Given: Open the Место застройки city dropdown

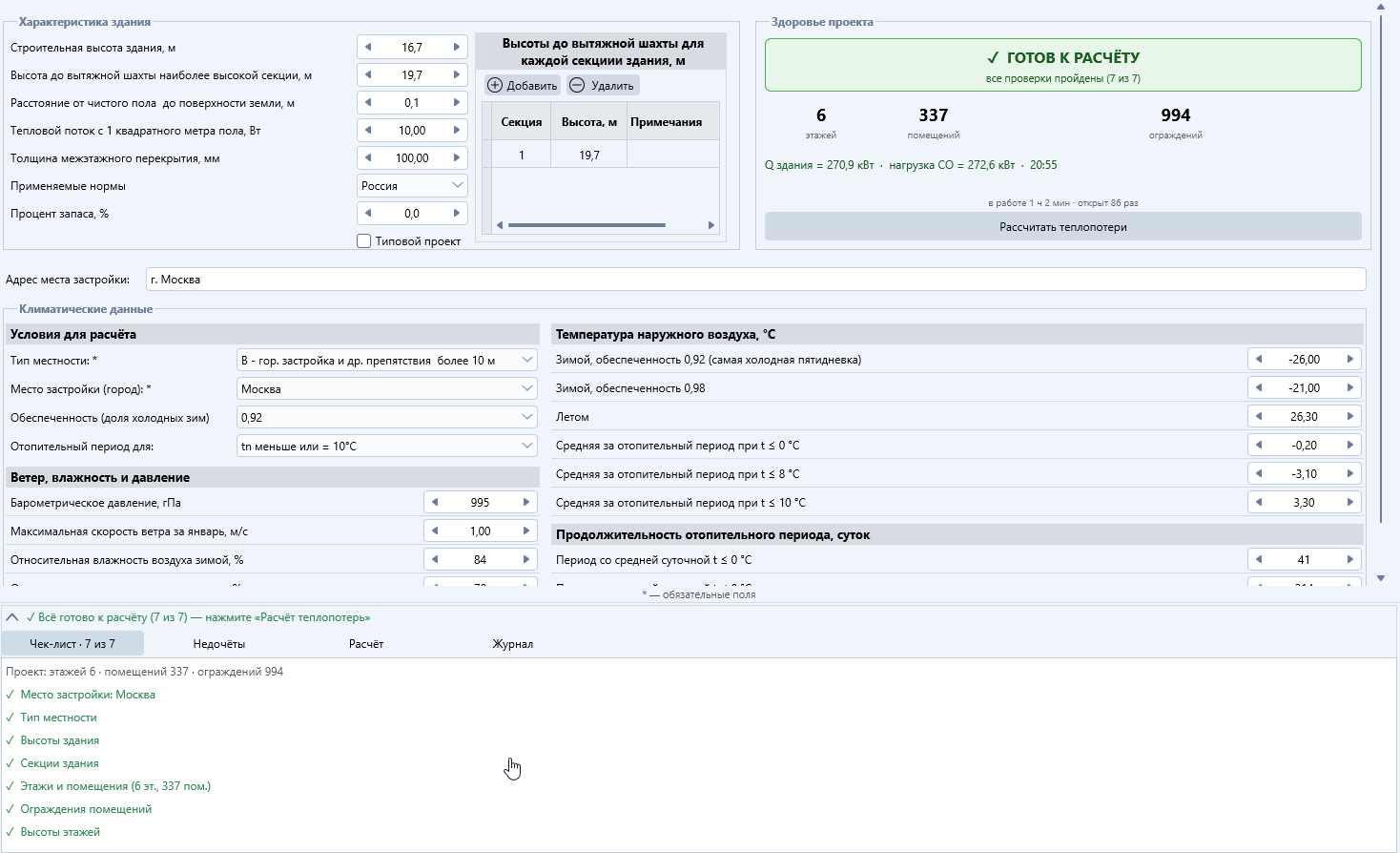Looking at the screenshot, I should tap(387, 388).
